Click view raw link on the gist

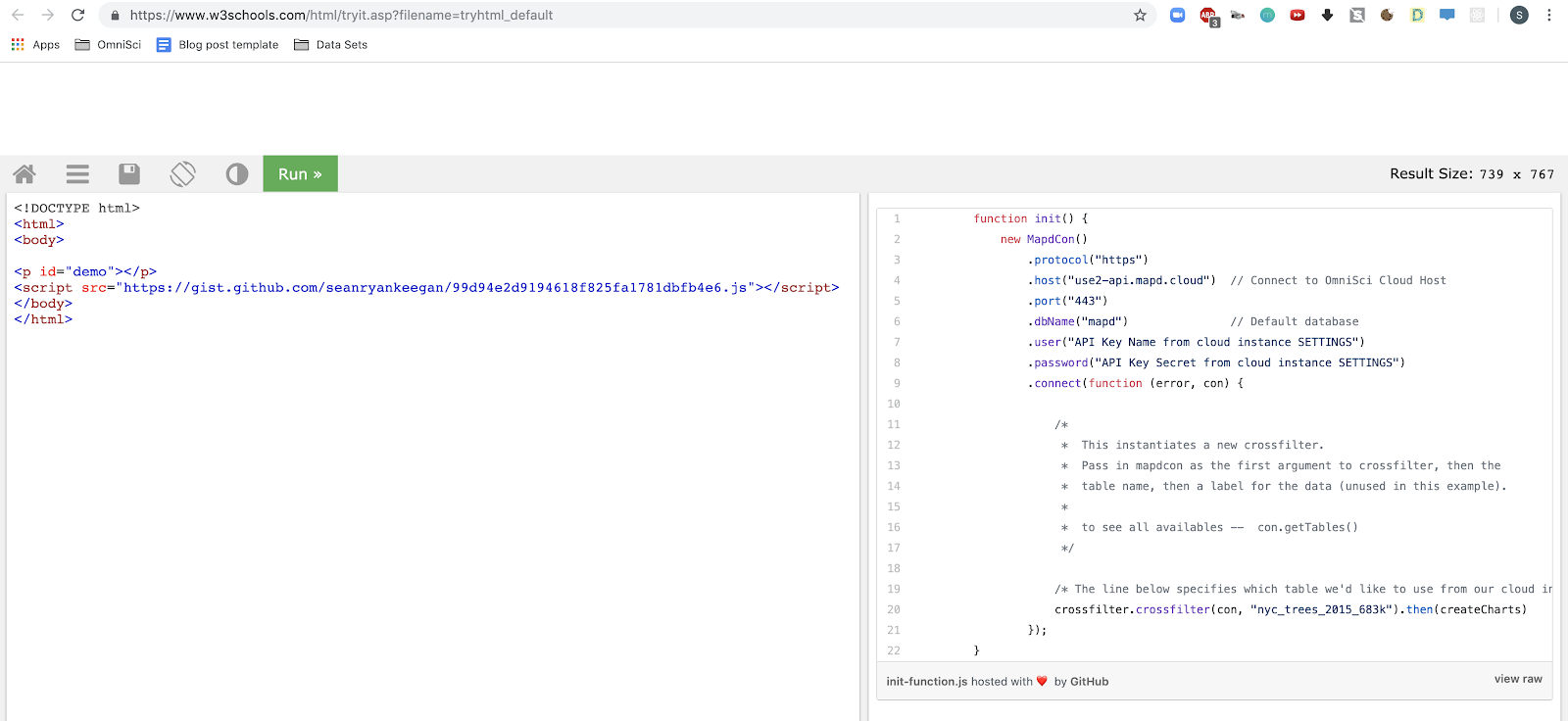point(1518,679)
